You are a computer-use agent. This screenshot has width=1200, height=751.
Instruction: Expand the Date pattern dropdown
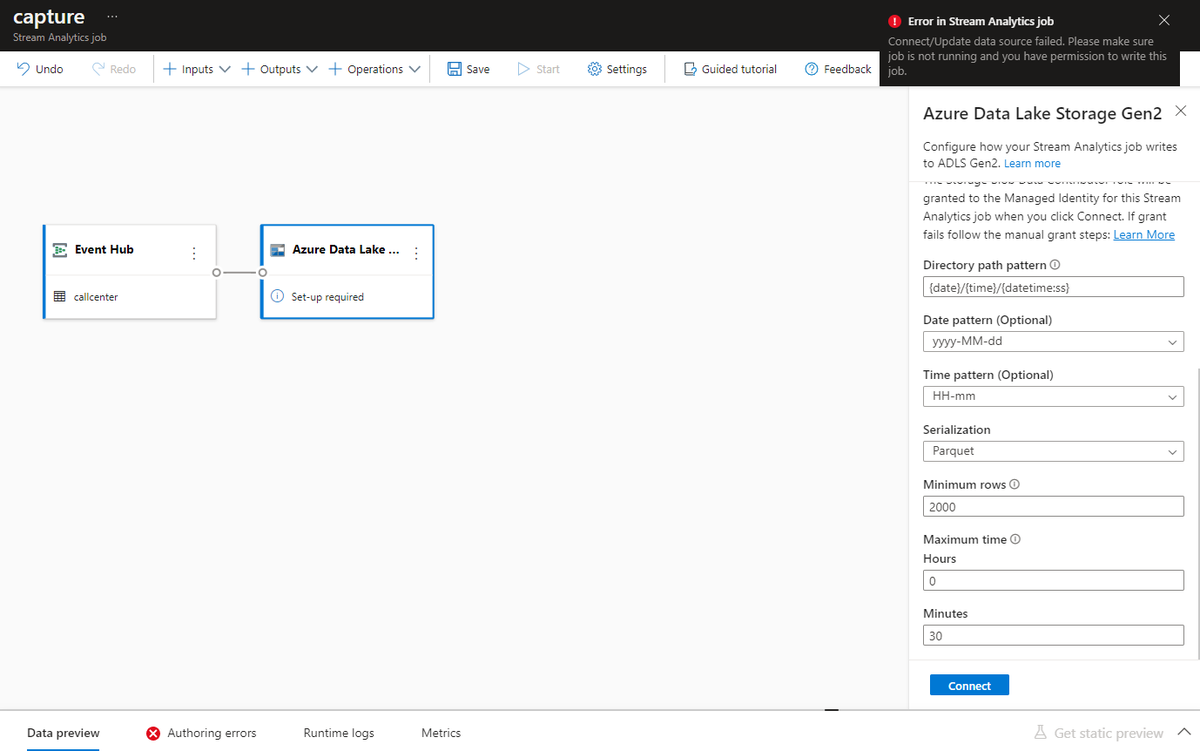point(1053,342)
